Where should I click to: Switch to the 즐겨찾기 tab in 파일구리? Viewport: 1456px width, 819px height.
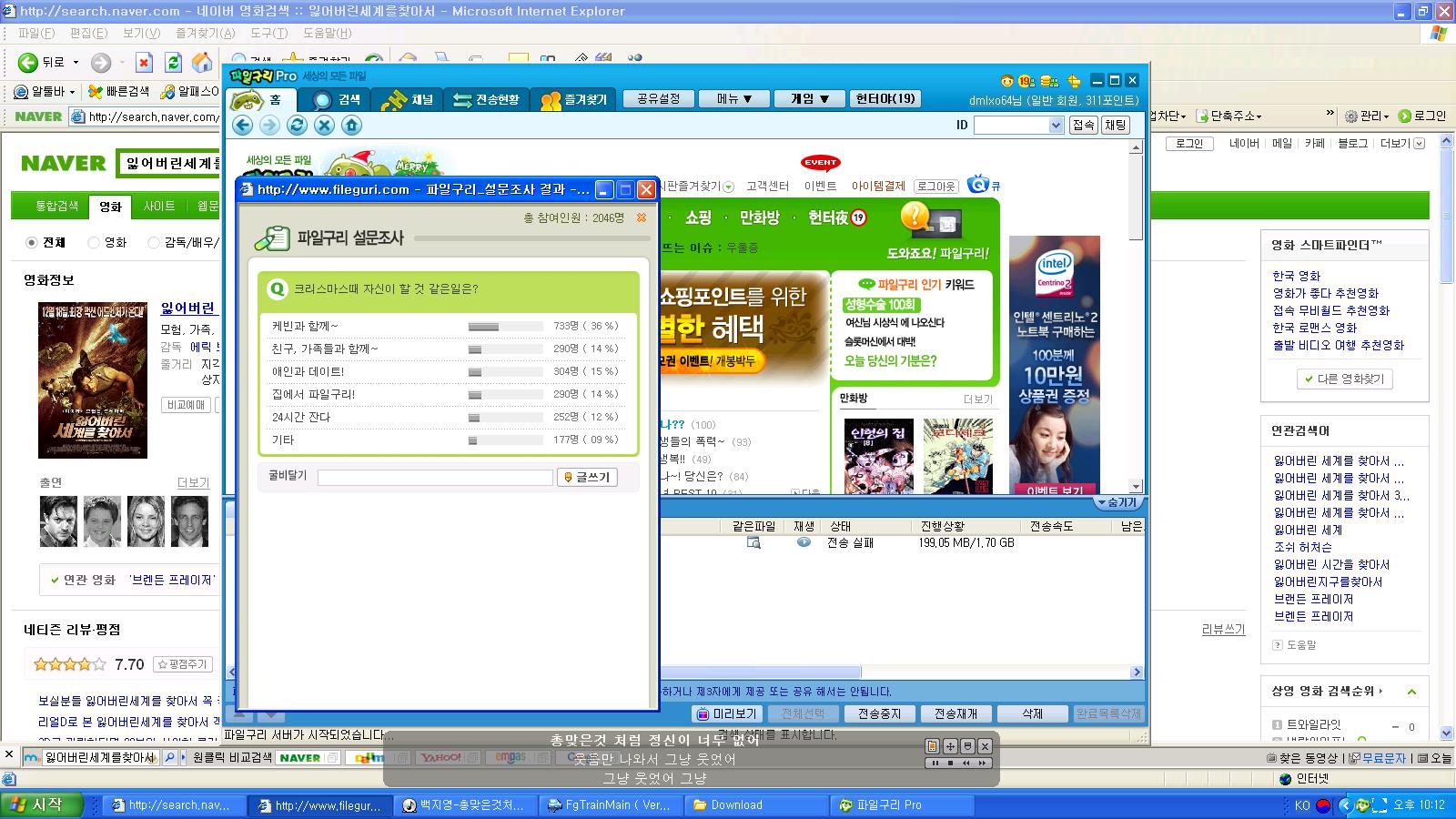click(x=573, y=99)
